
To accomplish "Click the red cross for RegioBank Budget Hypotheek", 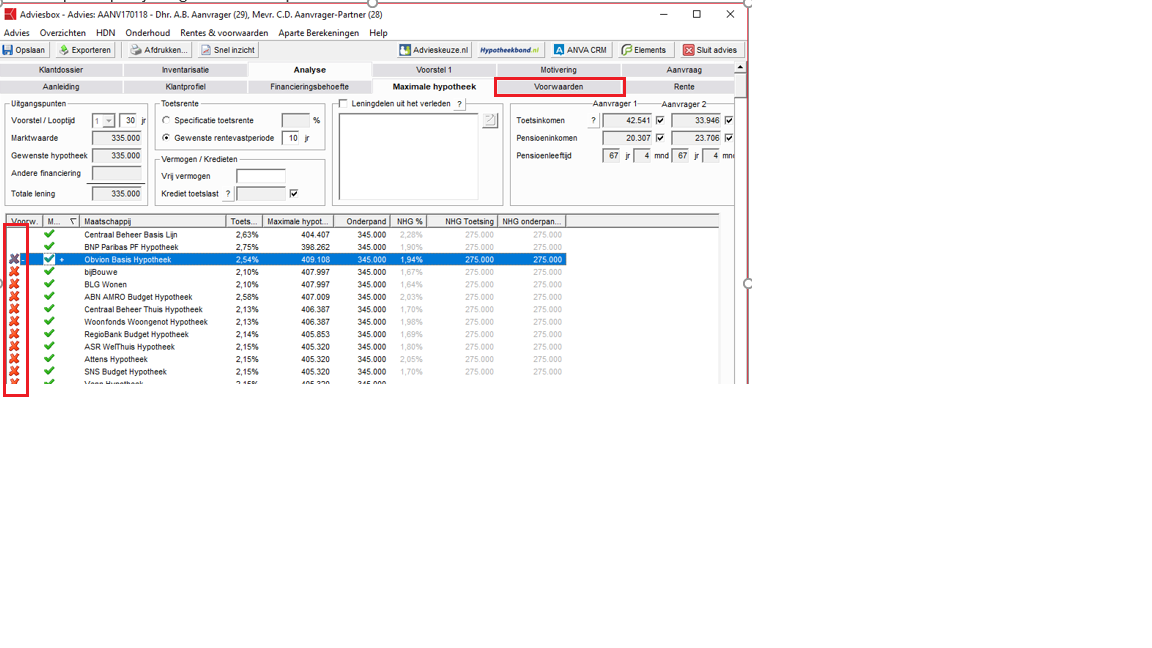I will tap(14, 334).
